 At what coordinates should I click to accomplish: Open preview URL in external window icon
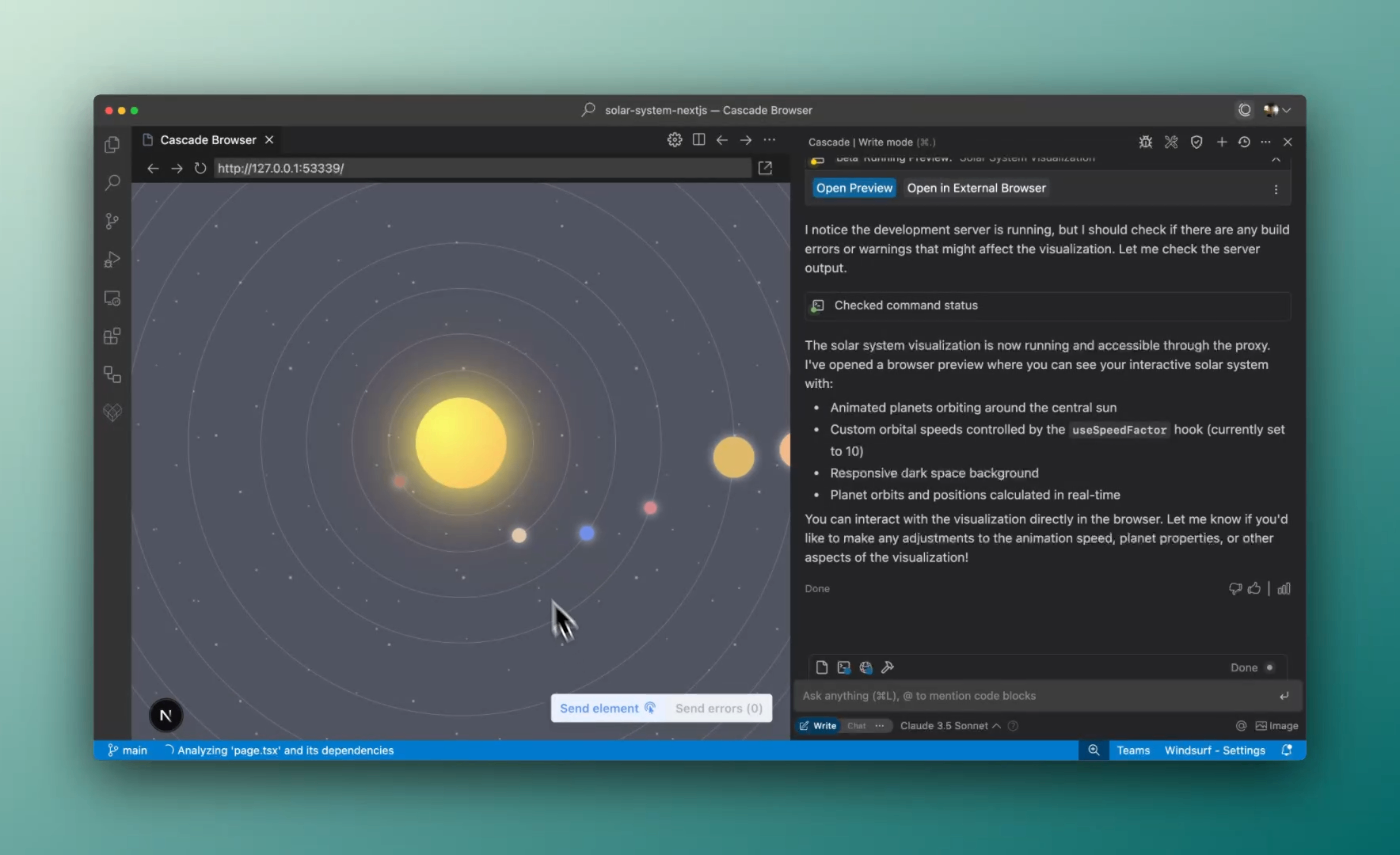tap(765, 168)
